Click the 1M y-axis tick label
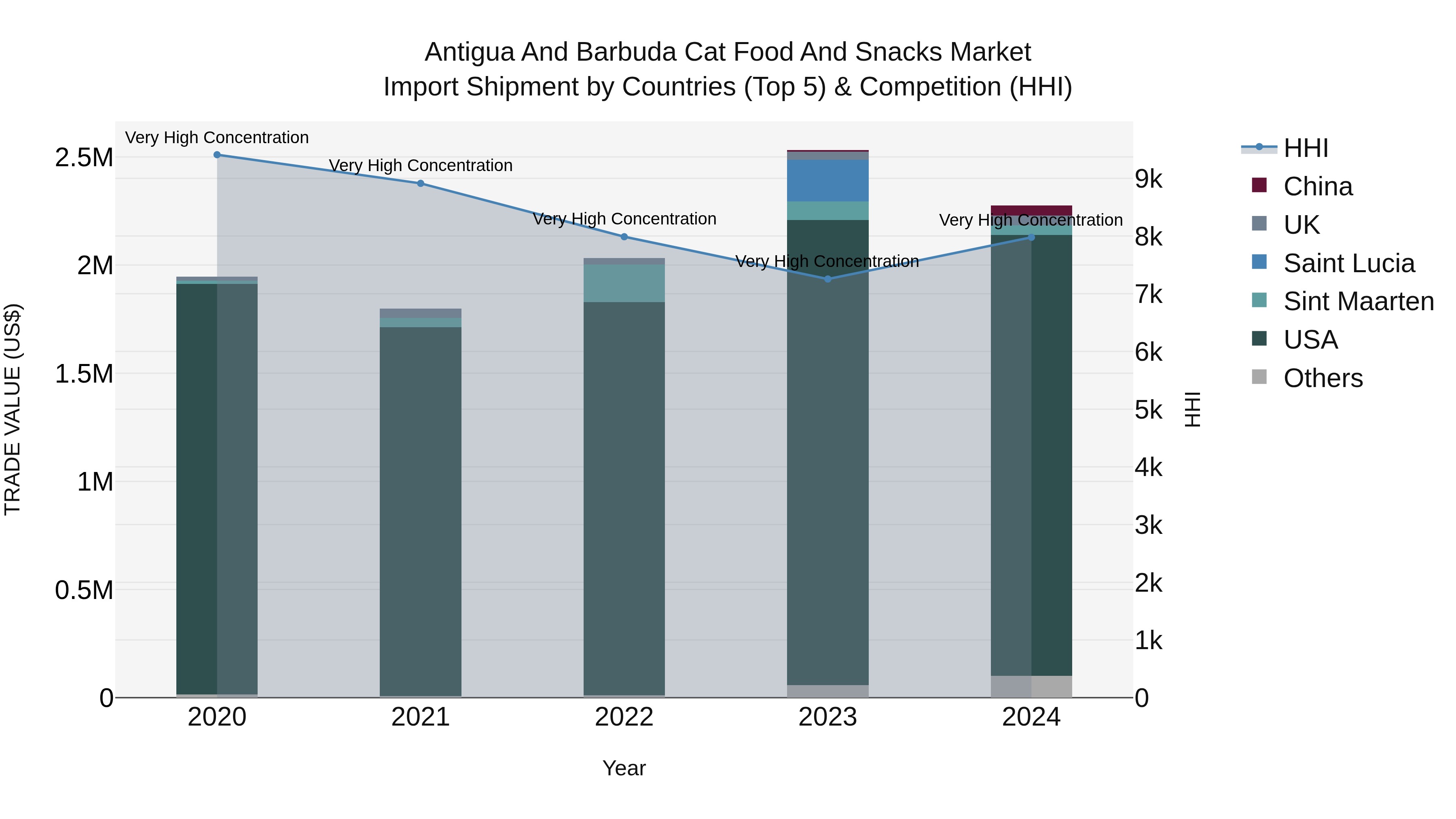 coord(95,482)
